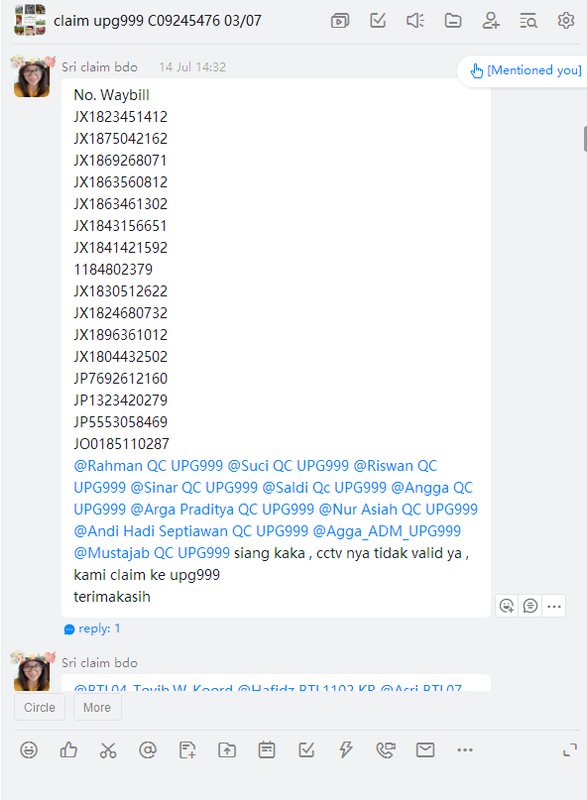Image resolution: width=587 pixels, height=800 pixels.
Task: Jump to the Mentioned you message
Action: tap(525, 70)
